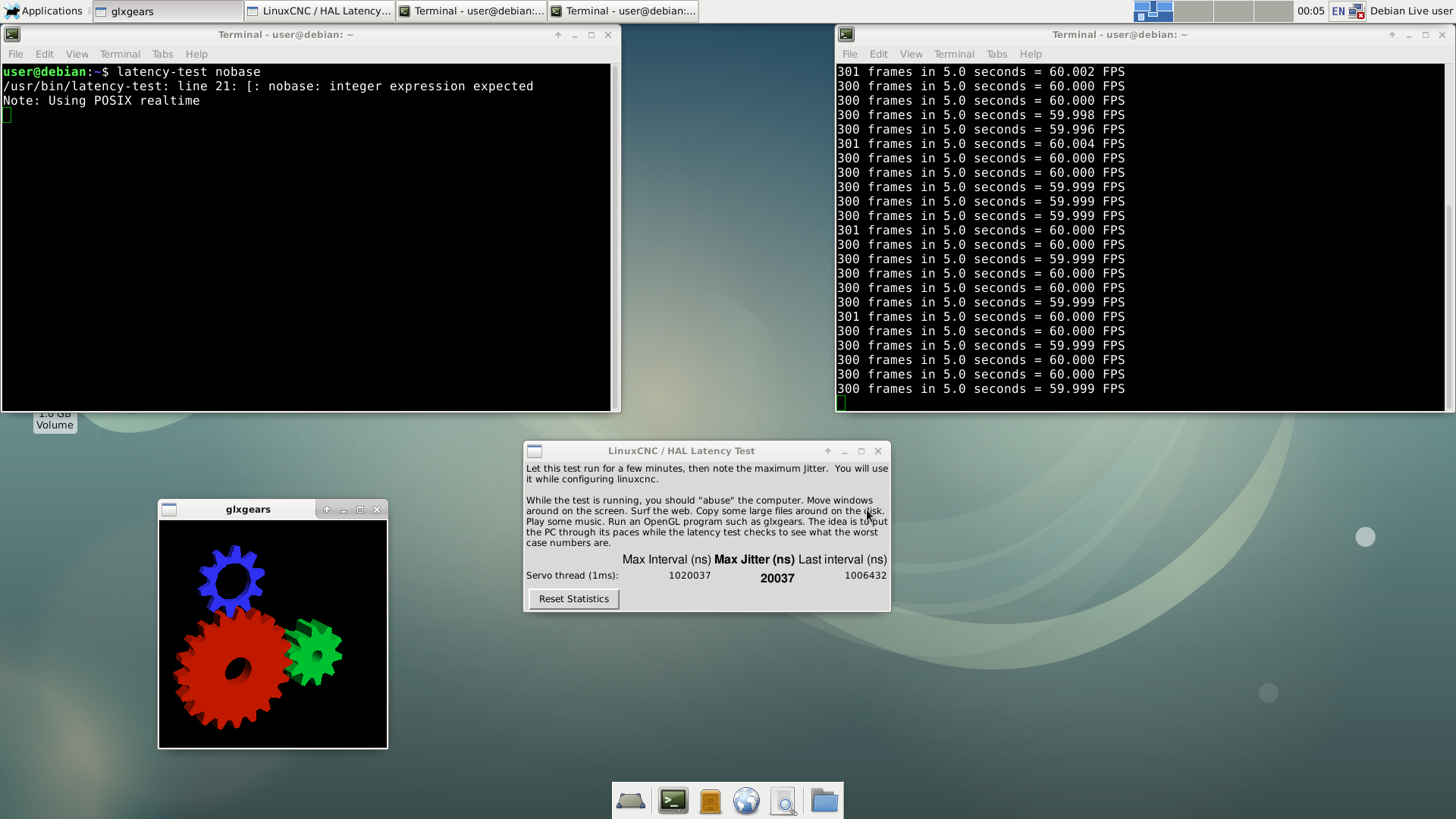Open Edit menu in left terminal
The width and height of the screenshot is (1456, 819).
pyautogui.click(x=45, y=54)
